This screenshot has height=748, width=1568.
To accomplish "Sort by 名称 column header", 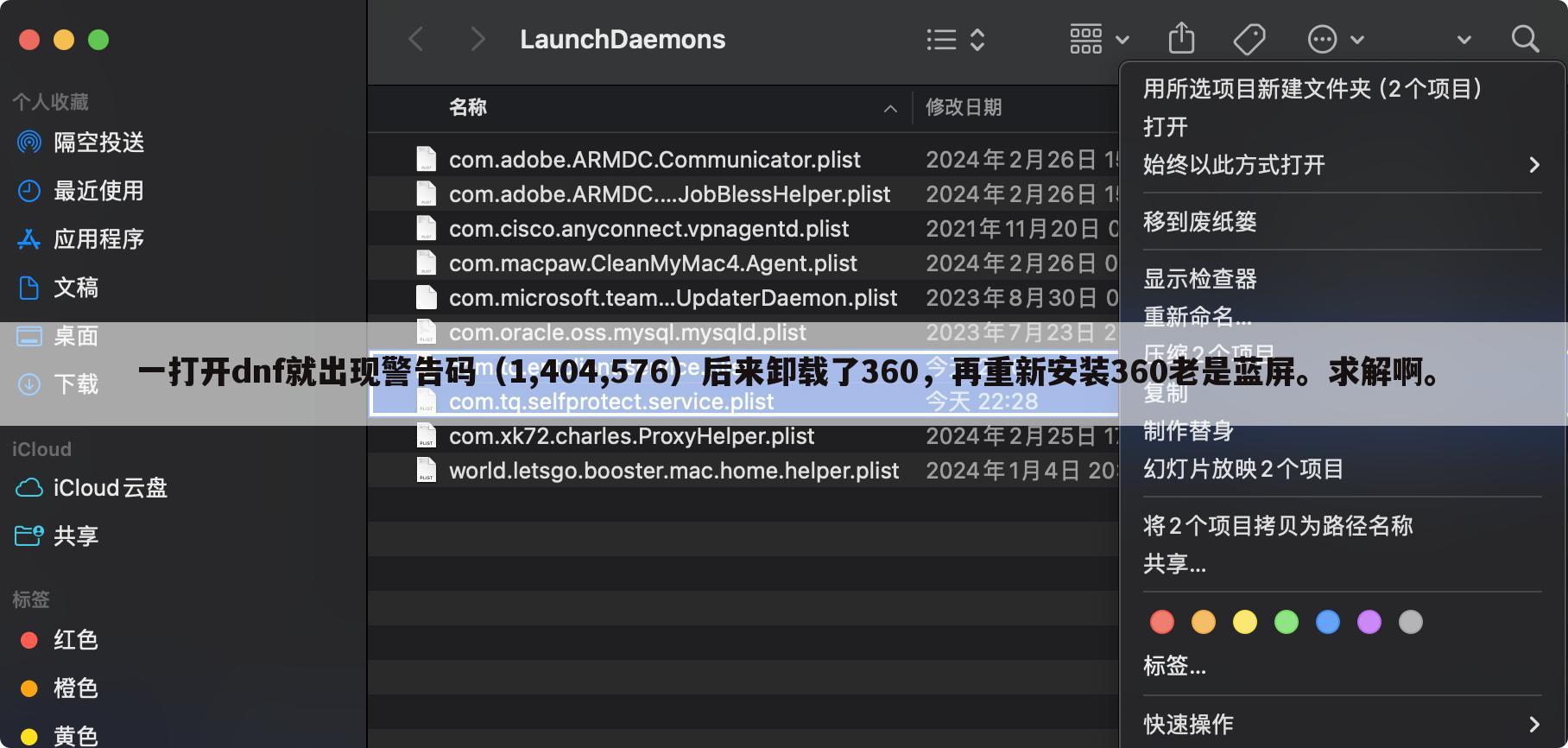I will click(468, 107).
